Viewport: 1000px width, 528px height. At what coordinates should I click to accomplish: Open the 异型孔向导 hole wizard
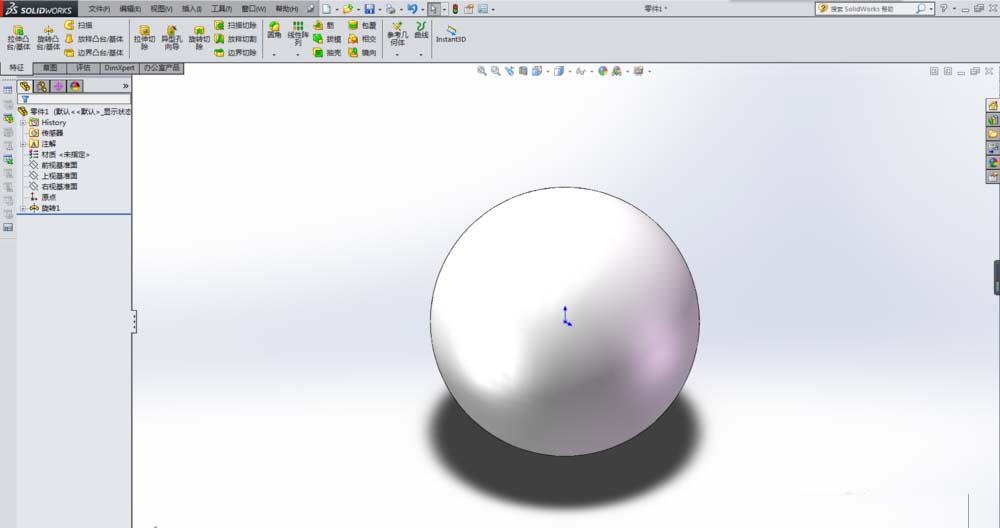(172, 38)
